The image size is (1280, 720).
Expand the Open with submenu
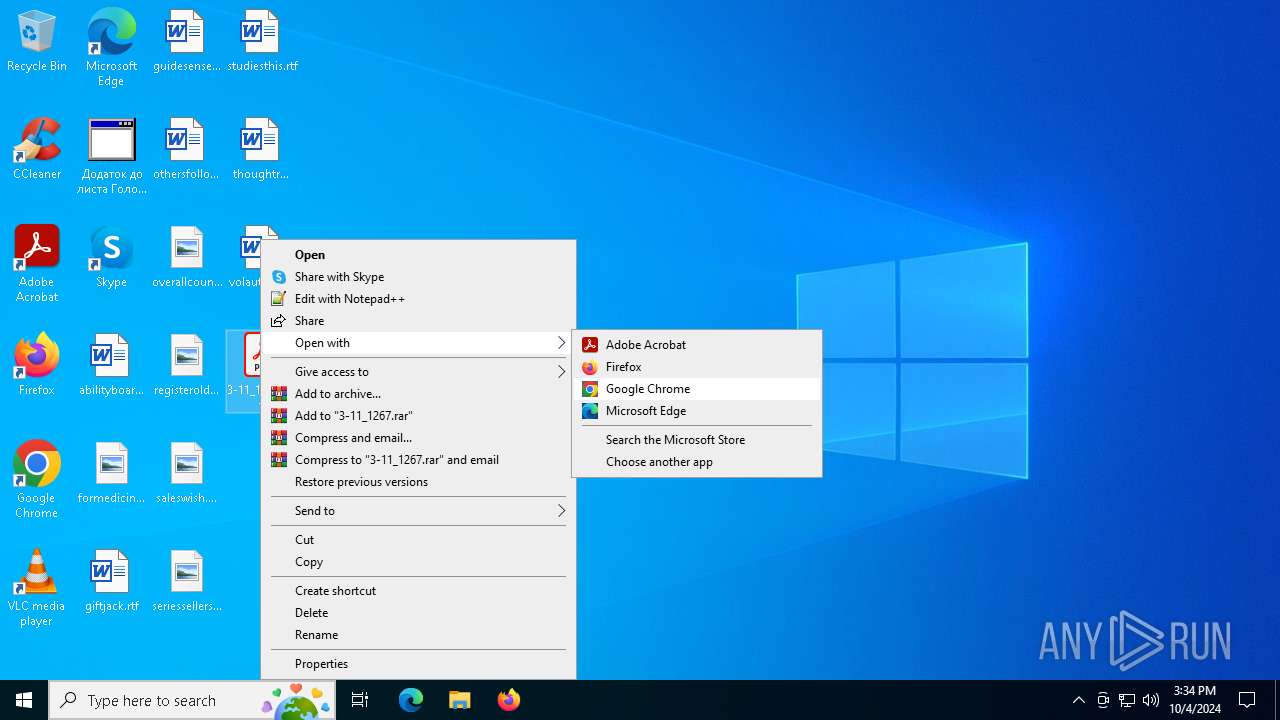tap(418, 343)
